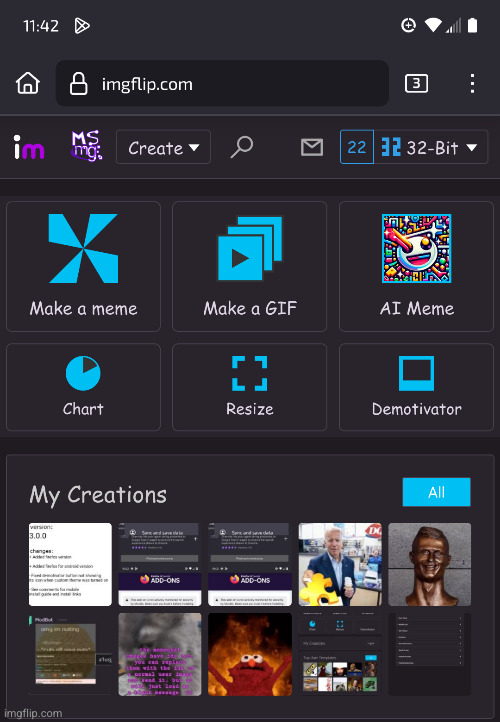Tap the browser home icon
500x722 pixels.
tap(28, 83)
